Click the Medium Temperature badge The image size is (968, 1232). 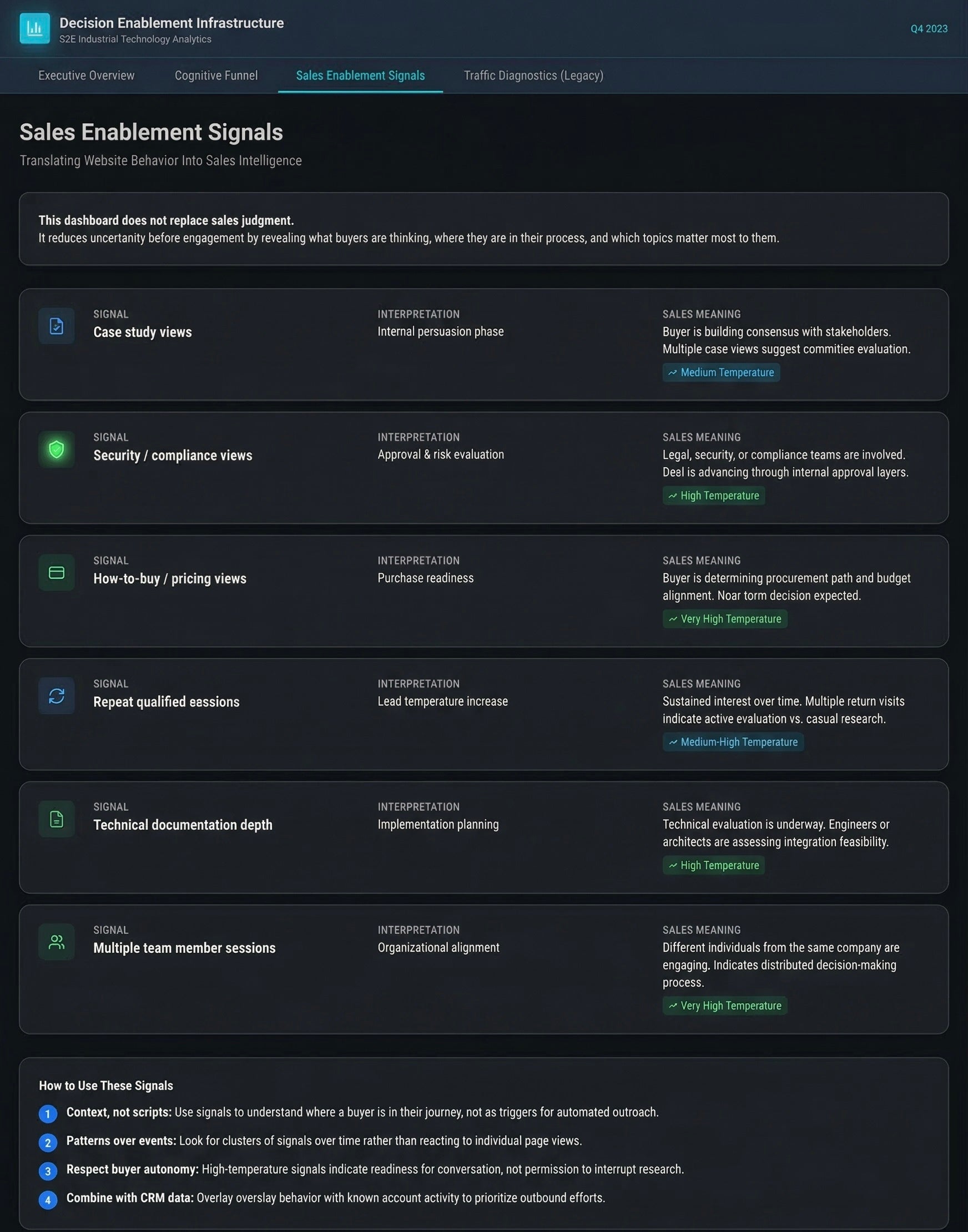tap(721, 372)
